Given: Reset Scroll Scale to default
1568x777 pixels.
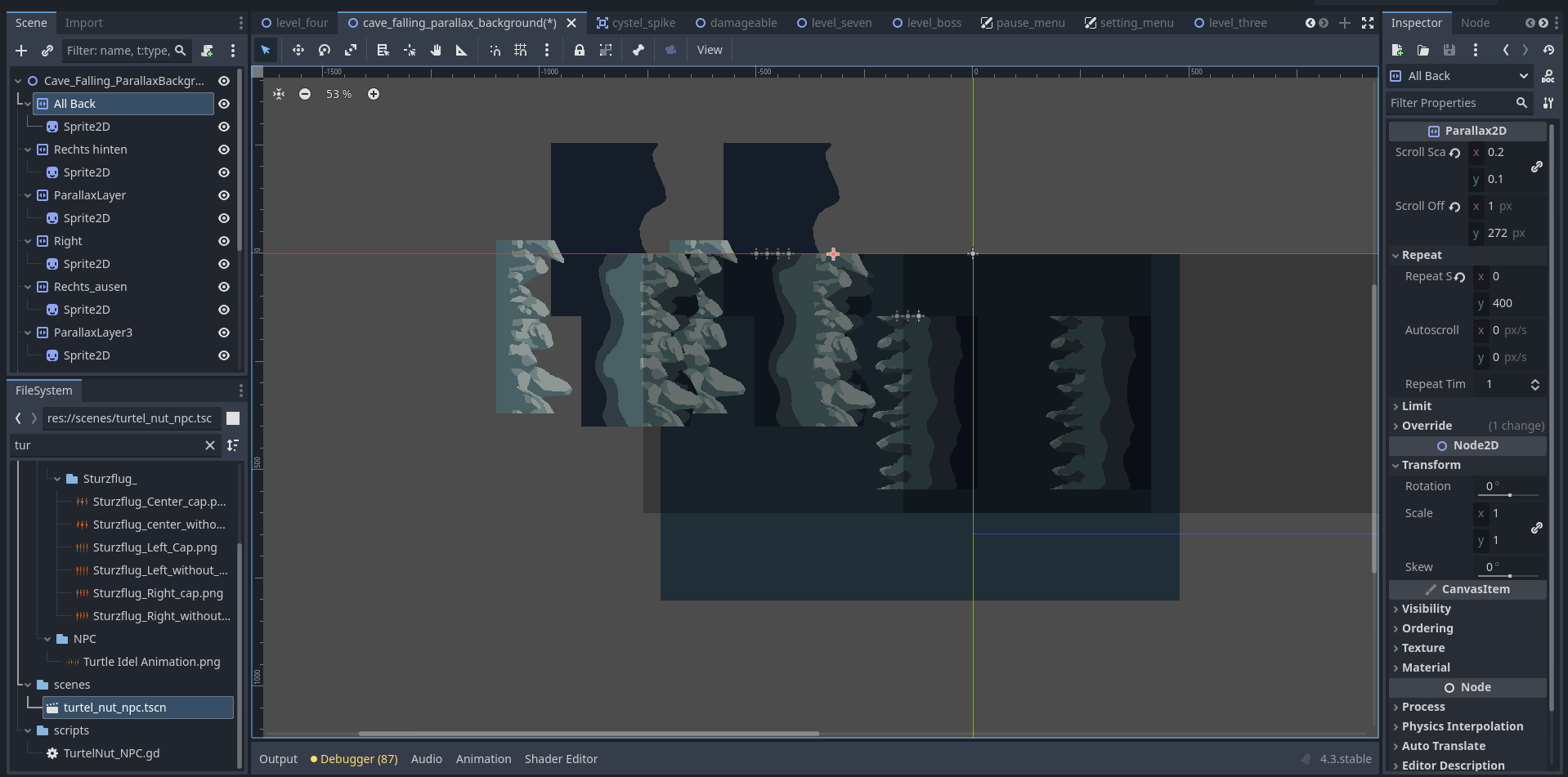Looking at the screenshot, I should point(1455,153).
